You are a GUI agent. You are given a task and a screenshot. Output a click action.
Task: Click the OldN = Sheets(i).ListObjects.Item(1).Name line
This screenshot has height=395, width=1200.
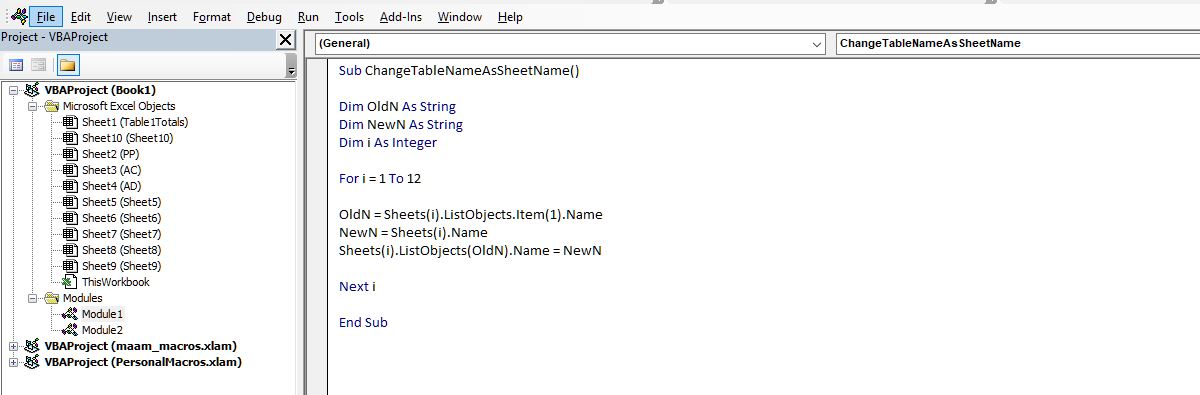[x=471, y=215]
